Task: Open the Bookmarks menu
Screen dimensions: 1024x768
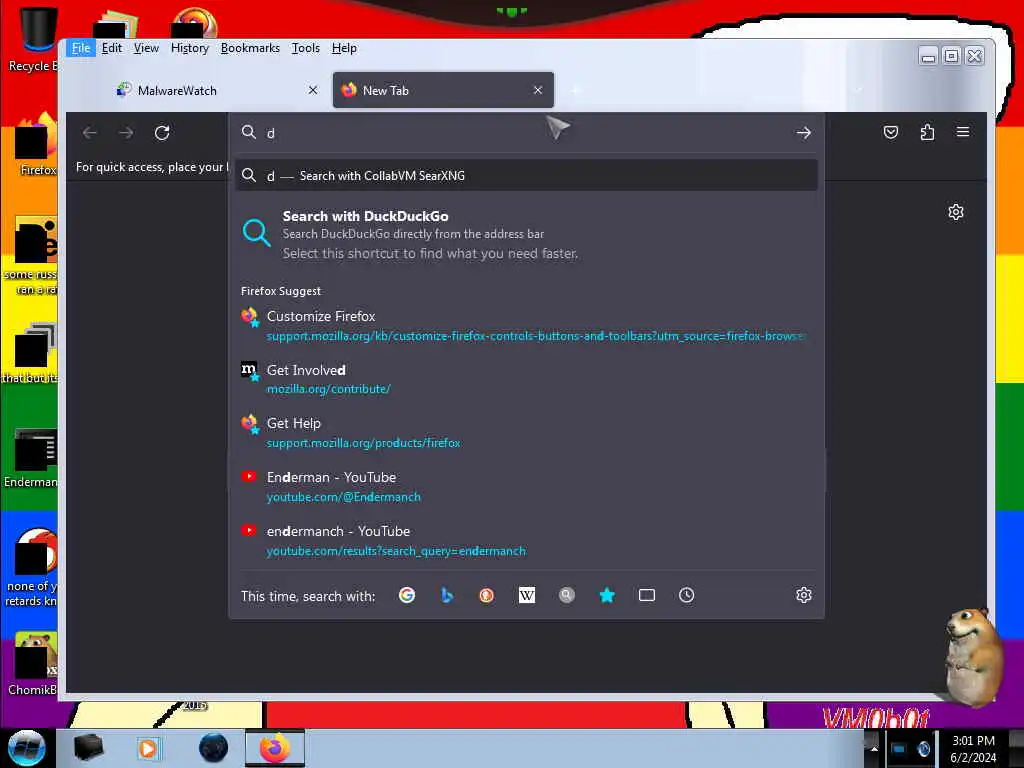Action: click(250, 48)
